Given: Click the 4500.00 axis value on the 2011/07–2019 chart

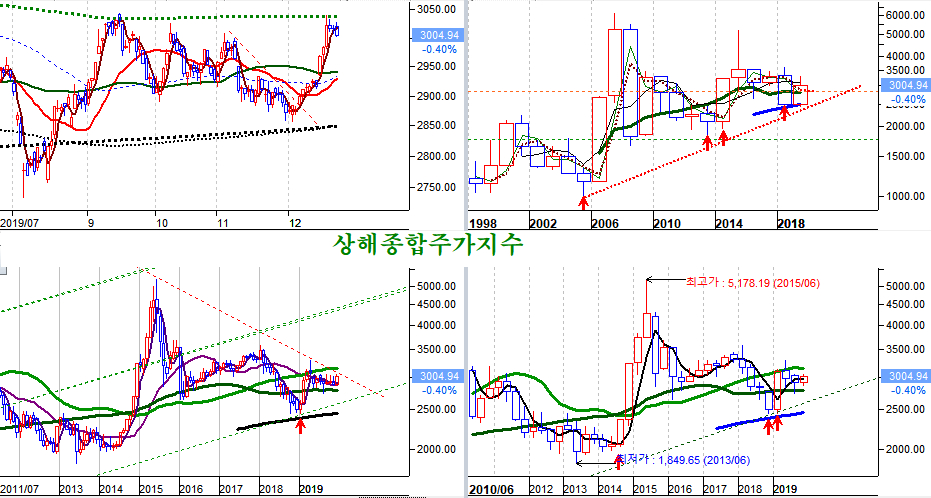Looking at the screenshot, I should click(436, 304).
